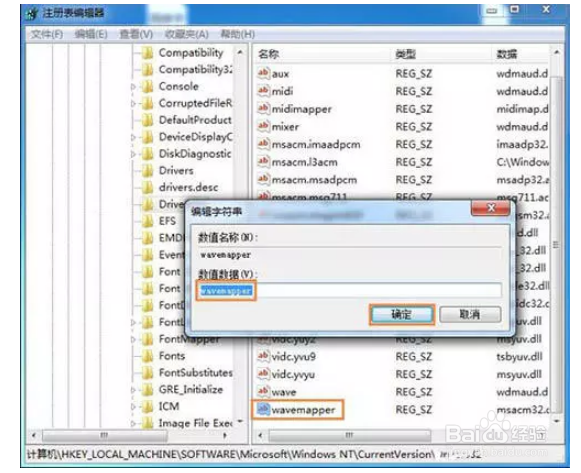The width and height of the screenshot is (581, 473).
Task: Click the imaadp32 data cell
Action: pos(522,144)
